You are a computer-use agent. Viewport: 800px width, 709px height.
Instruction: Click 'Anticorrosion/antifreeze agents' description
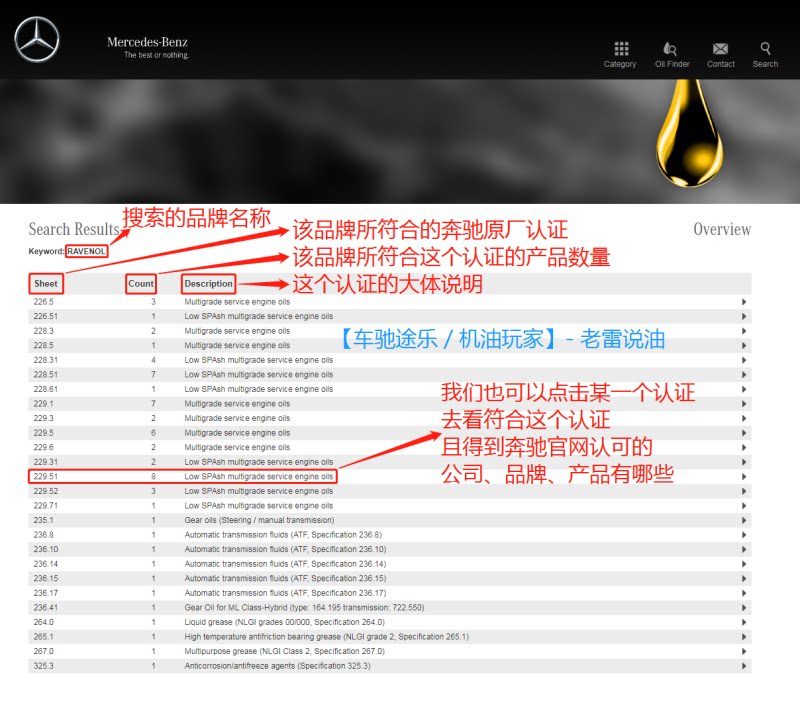coord(278,666)
